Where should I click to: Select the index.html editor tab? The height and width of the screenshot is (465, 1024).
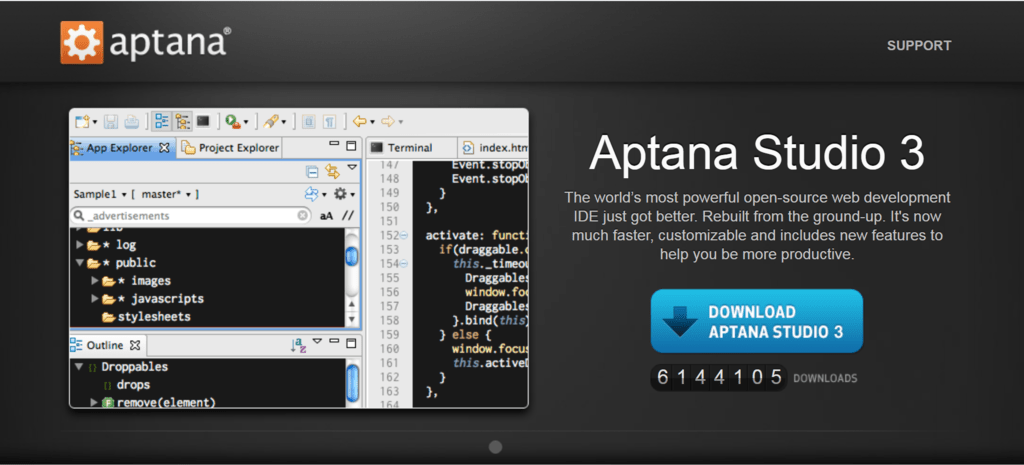click(x=495, y=148)
